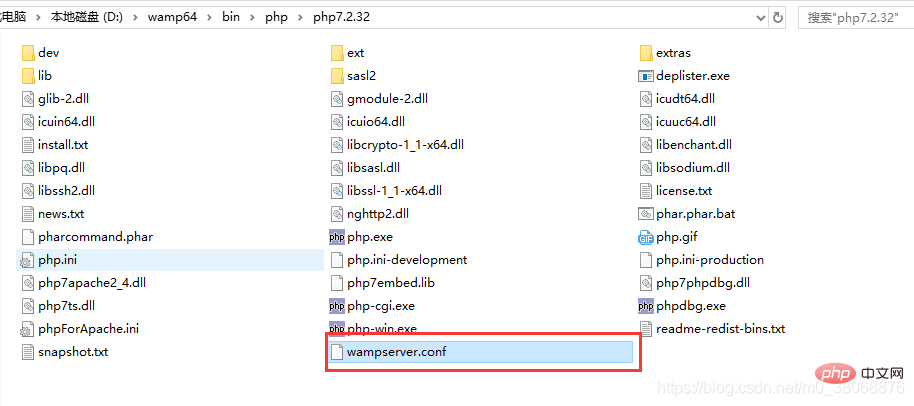This screenshot has width=914, height=406.
Task: Expand the chevron after bin breadcrumb
Action: click(x=252, y=17)
